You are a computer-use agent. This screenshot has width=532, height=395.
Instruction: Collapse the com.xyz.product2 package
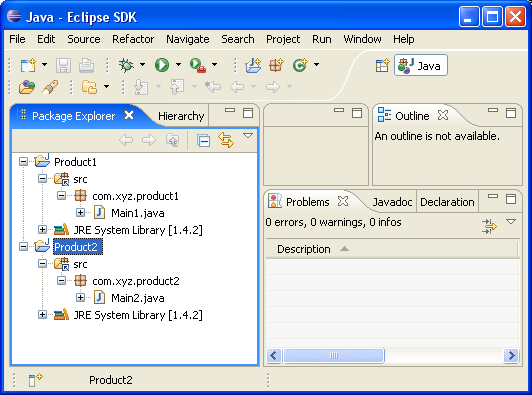(61, 280)
